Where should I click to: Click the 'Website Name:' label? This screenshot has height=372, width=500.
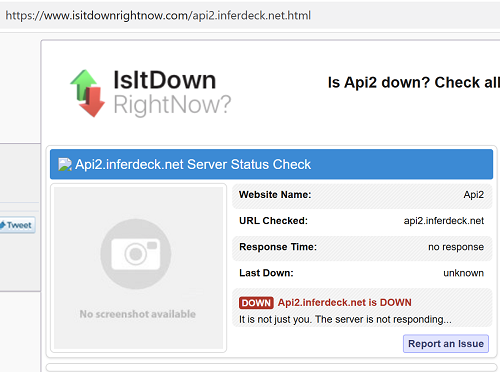tap(275, 195)
